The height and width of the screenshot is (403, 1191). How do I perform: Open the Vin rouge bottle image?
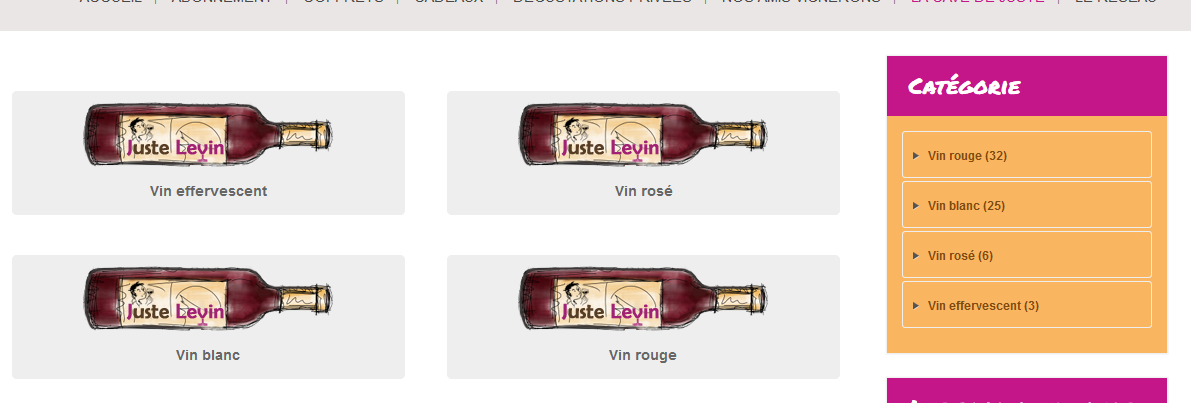click(643, 299)
